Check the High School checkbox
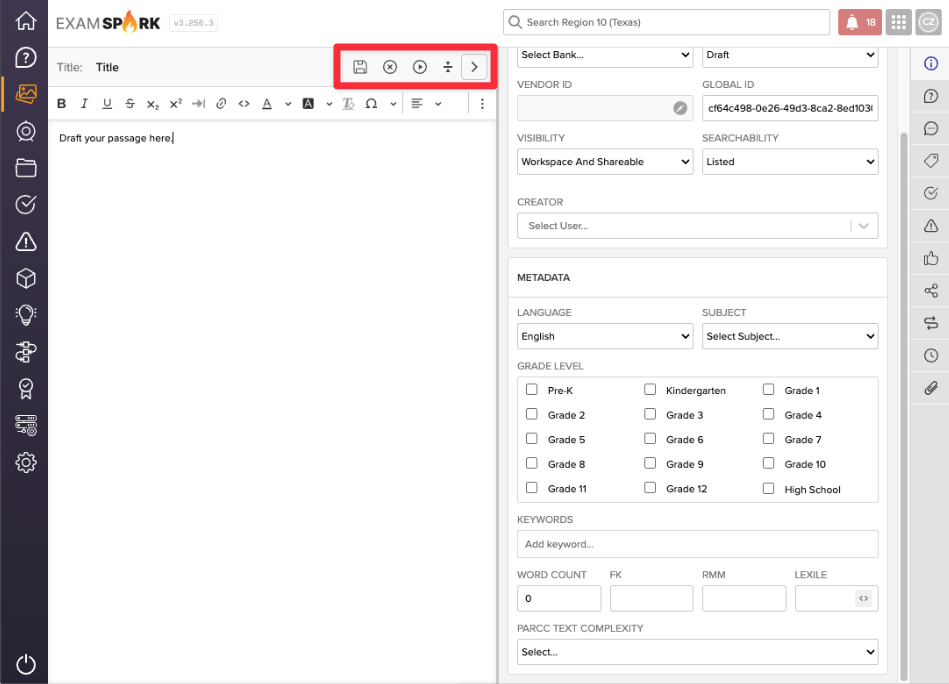Screen dimensions: 949x684 coord(768,488)
